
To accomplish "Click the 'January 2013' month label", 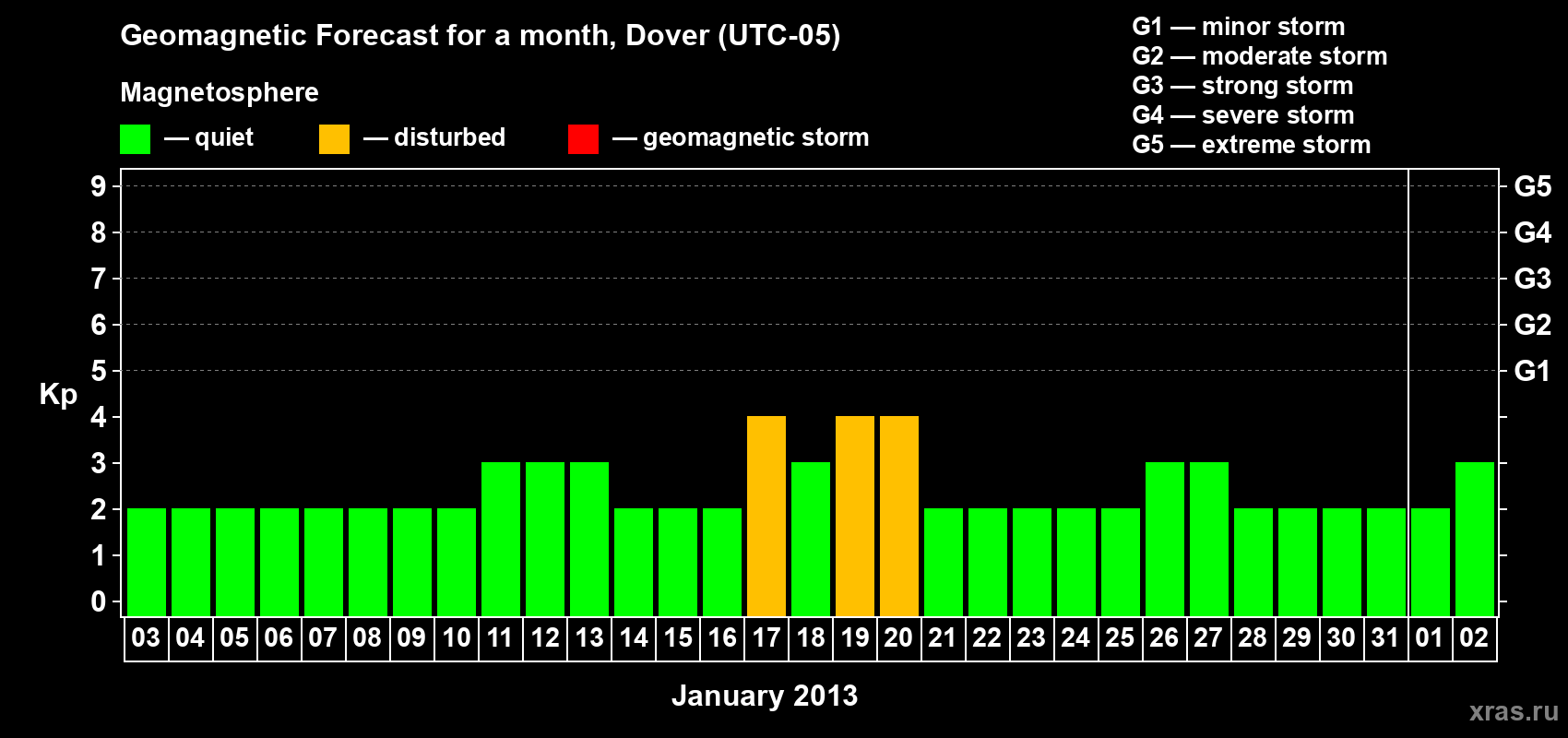I will click(765, 696).
